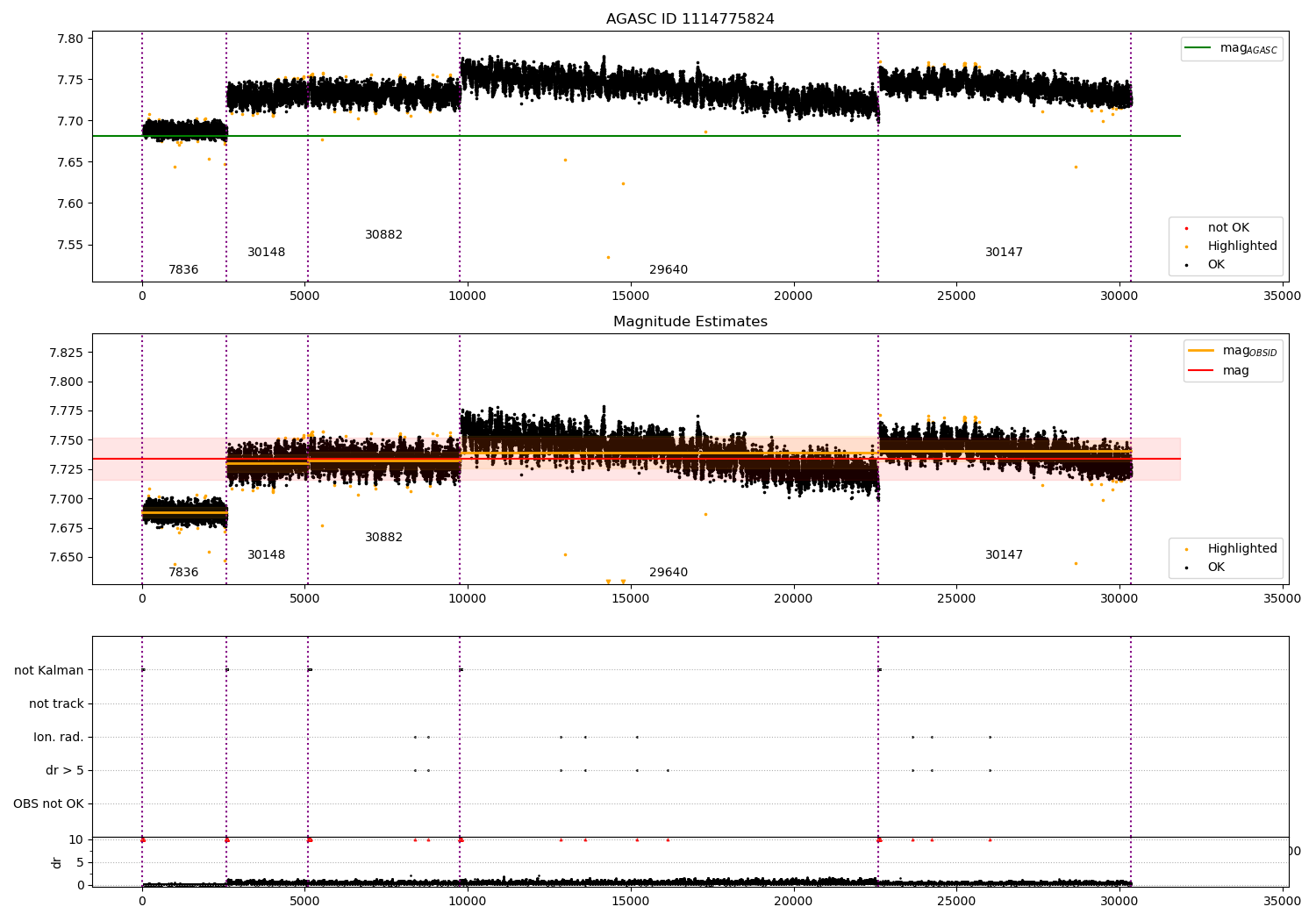1316x921 pixels.
Task: Click the 'Ion. rad.' row label
Action: coord(59,738)
